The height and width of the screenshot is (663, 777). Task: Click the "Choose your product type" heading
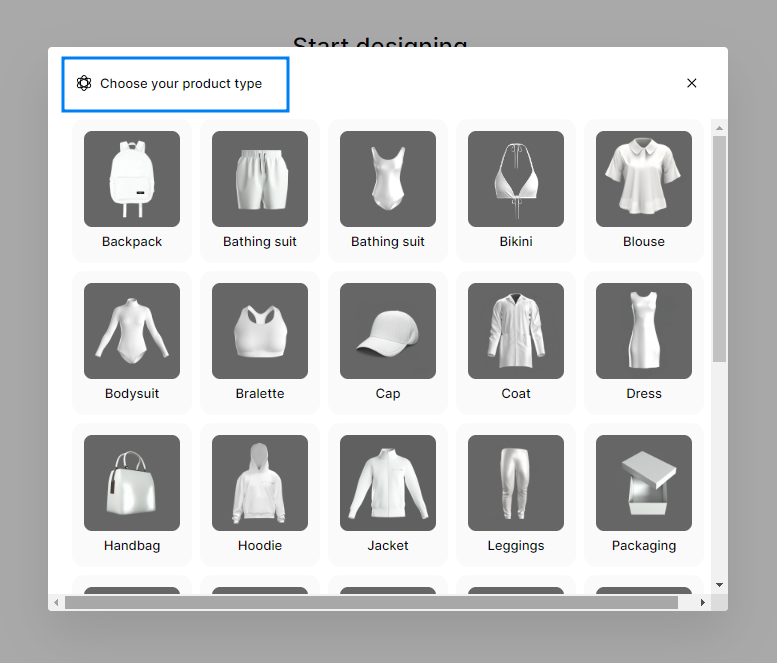(181, 84)
